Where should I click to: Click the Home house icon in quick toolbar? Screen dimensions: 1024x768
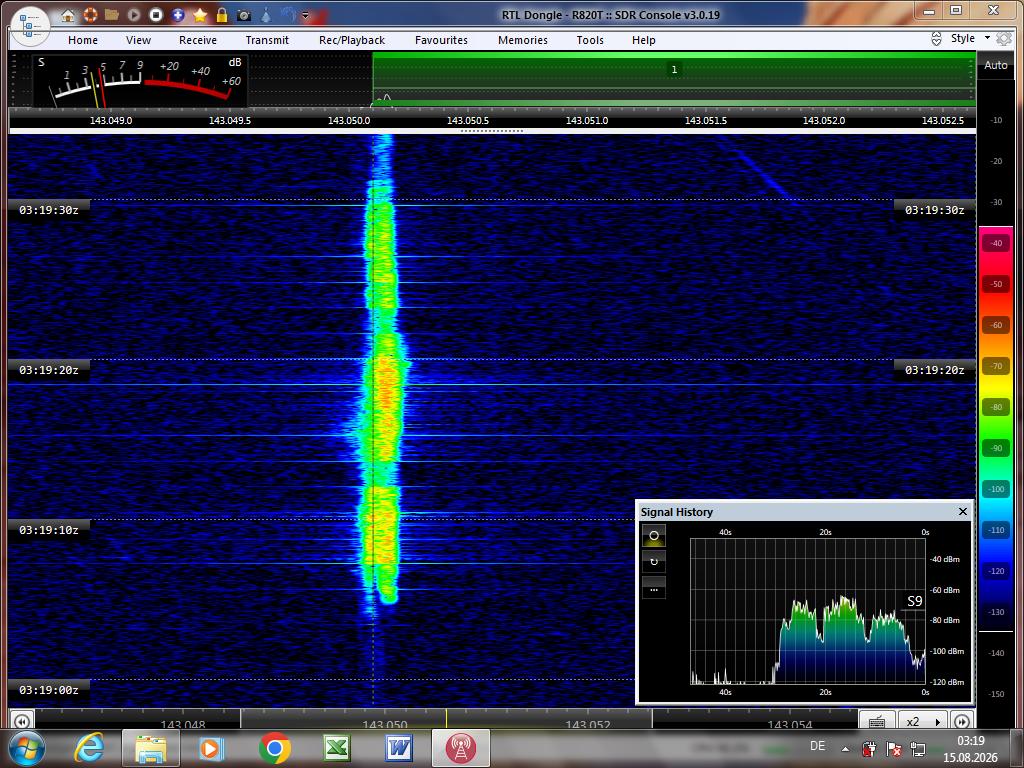click(68, 15)
